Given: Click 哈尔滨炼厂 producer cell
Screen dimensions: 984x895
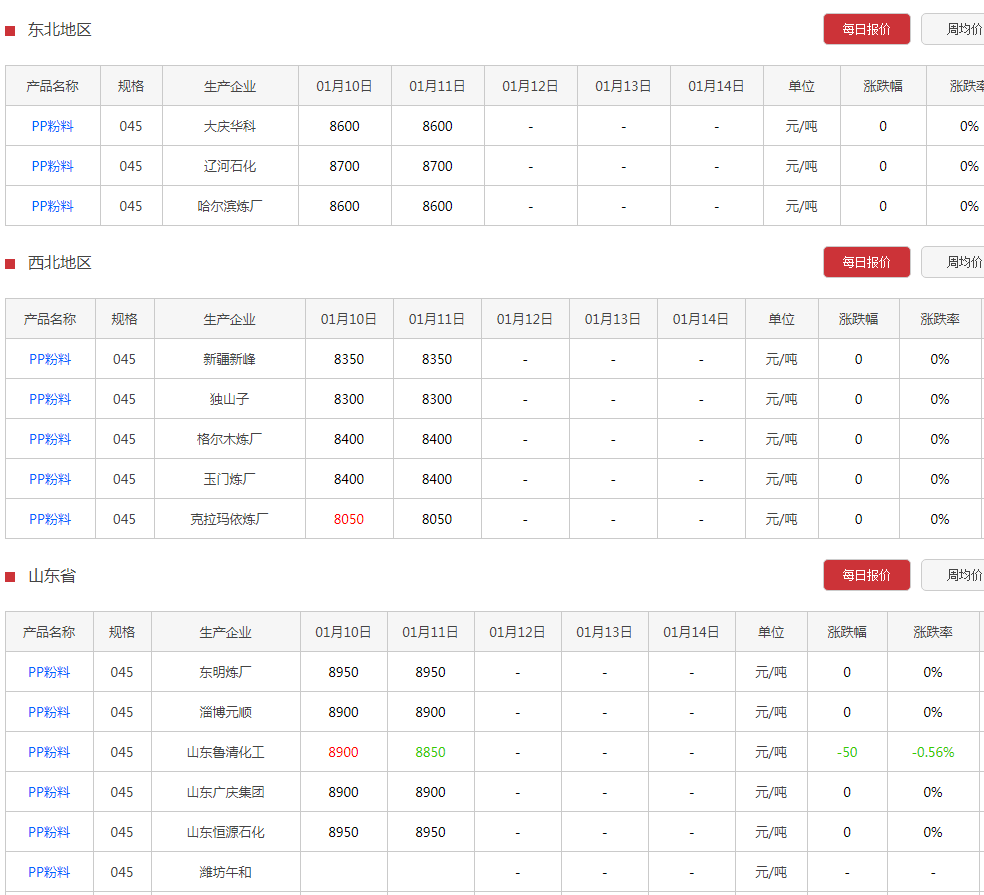Looking at the screenshot, I should pyautogui.click(x=230, y=206).
